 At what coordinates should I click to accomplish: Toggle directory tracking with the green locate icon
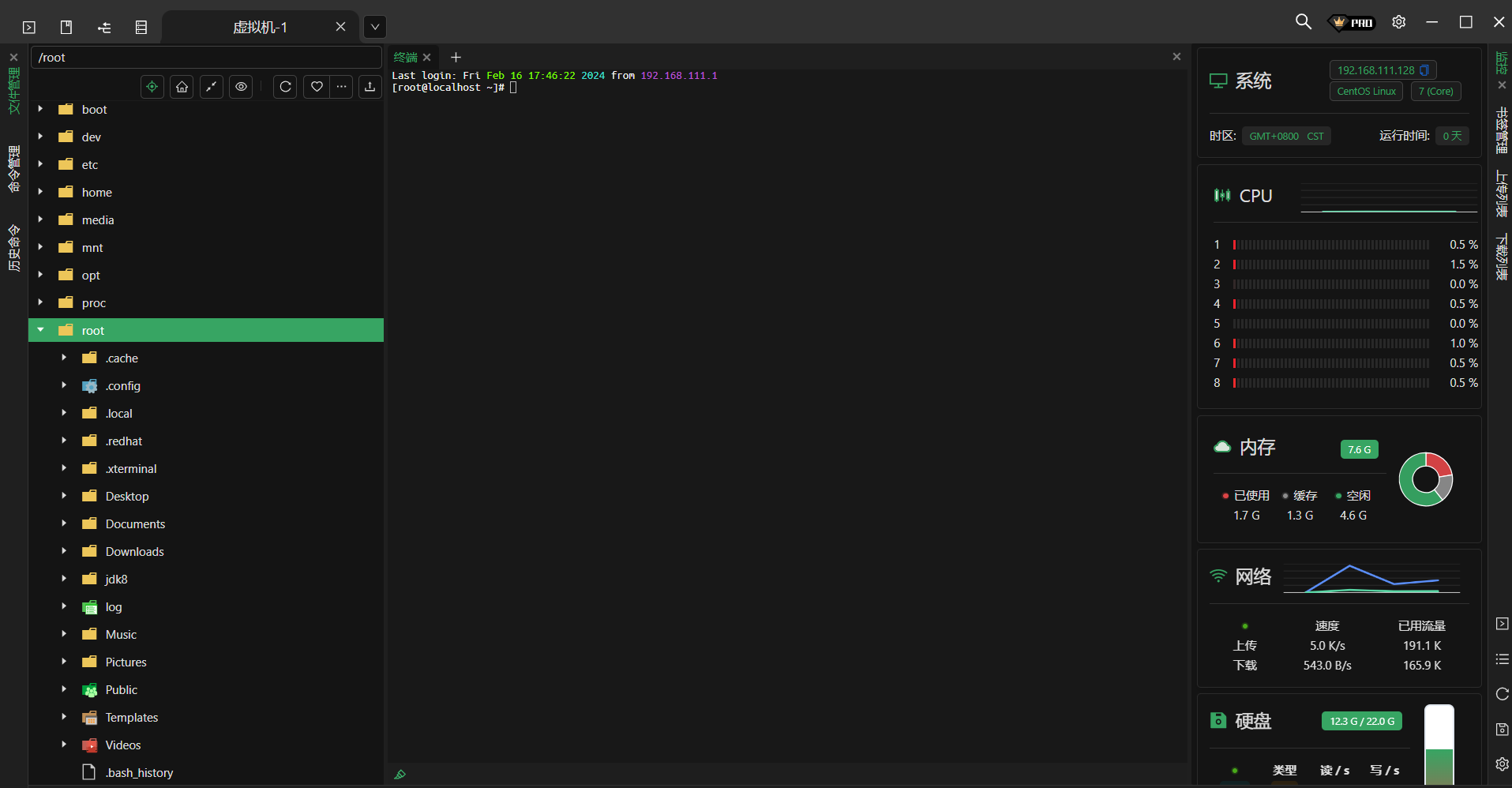point(152,87)
